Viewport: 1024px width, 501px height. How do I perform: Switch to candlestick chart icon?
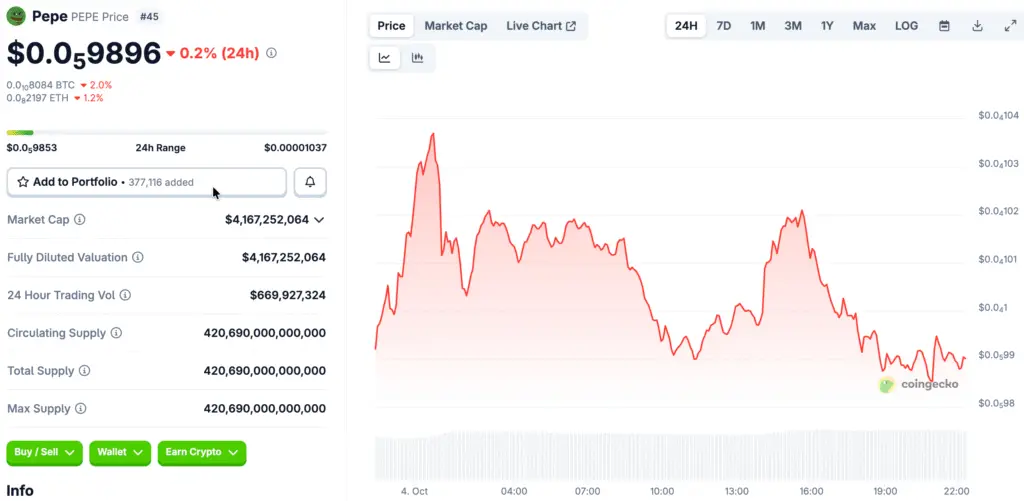(x=417, y=58)
